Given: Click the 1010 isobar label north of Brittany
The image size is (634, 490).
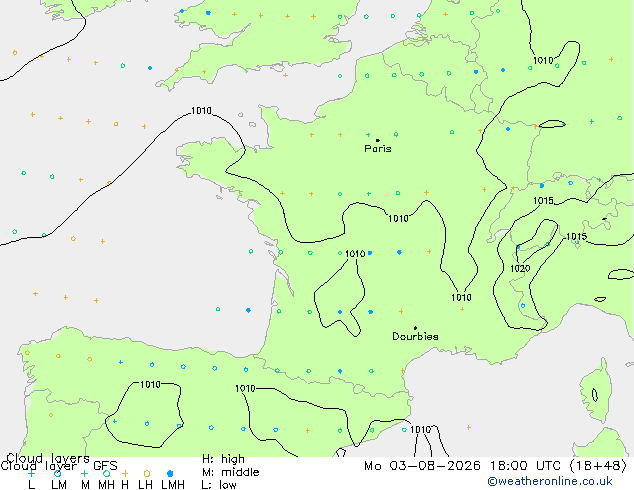Looking at the screenshot, I should coord(201,111).
